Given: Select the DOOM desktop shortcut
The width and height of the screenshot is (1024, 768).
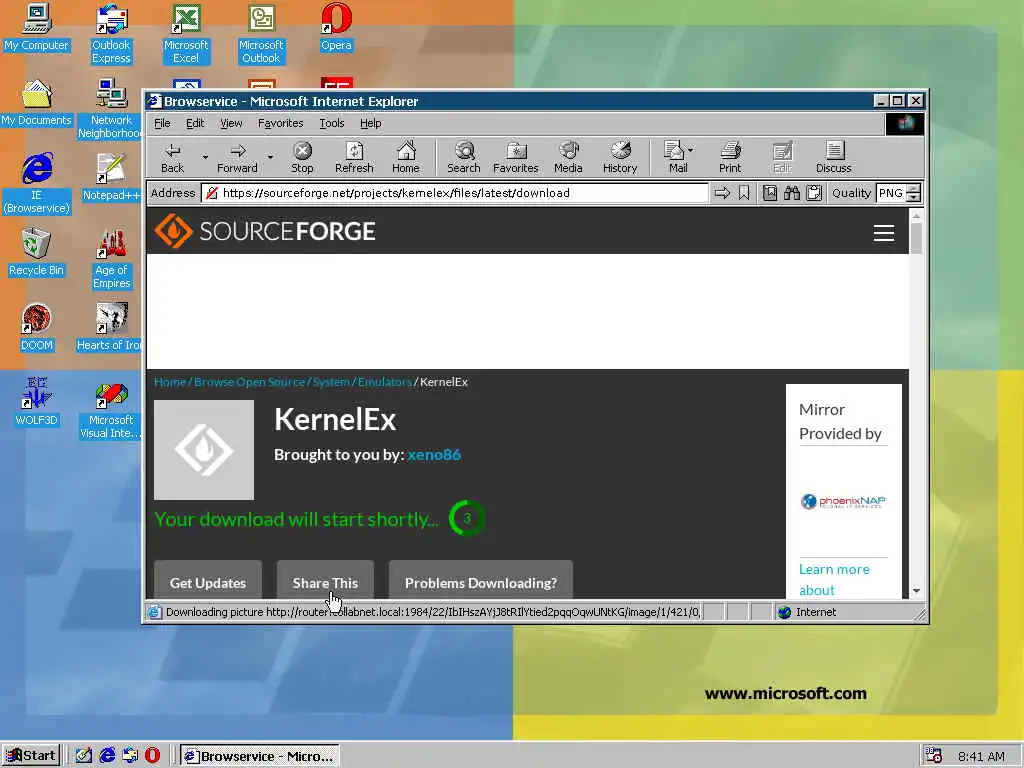Looking at the screenshot, I should [36, 328].
